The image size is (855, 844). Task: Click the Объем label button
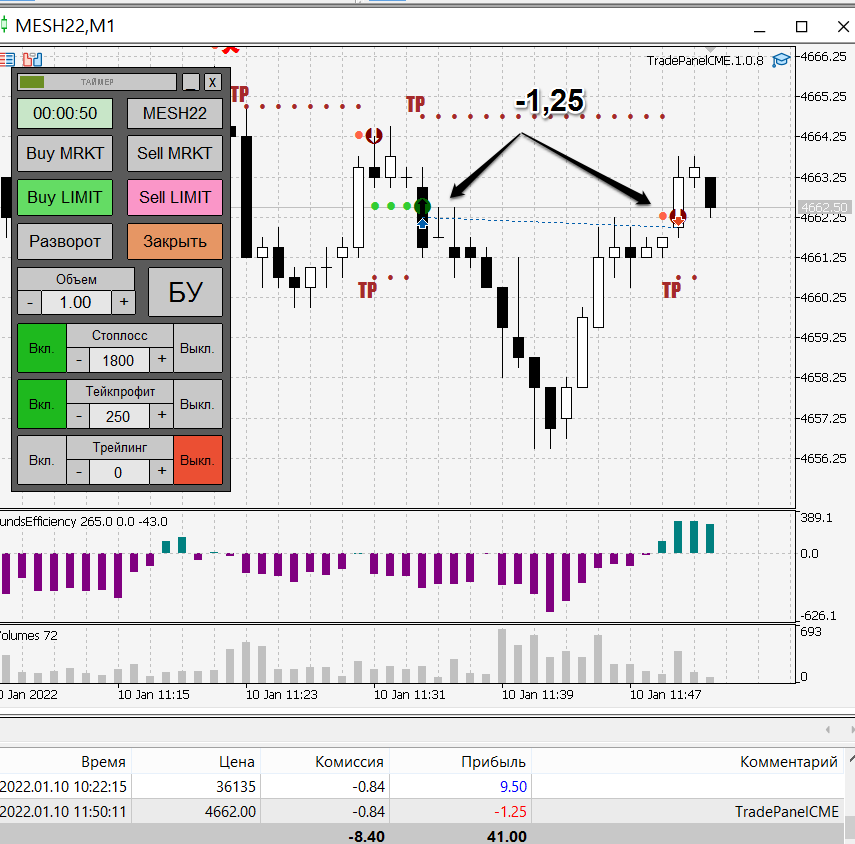[x=76, y=279]
